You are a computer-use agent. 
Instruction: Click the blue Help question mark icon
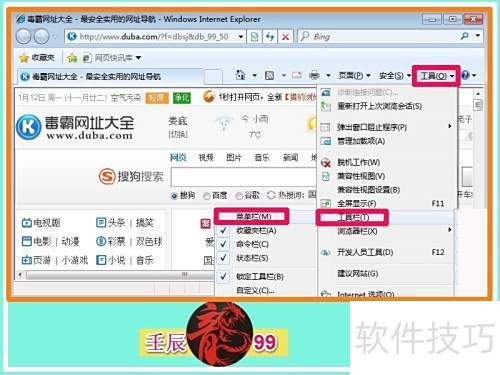[465, 75]
